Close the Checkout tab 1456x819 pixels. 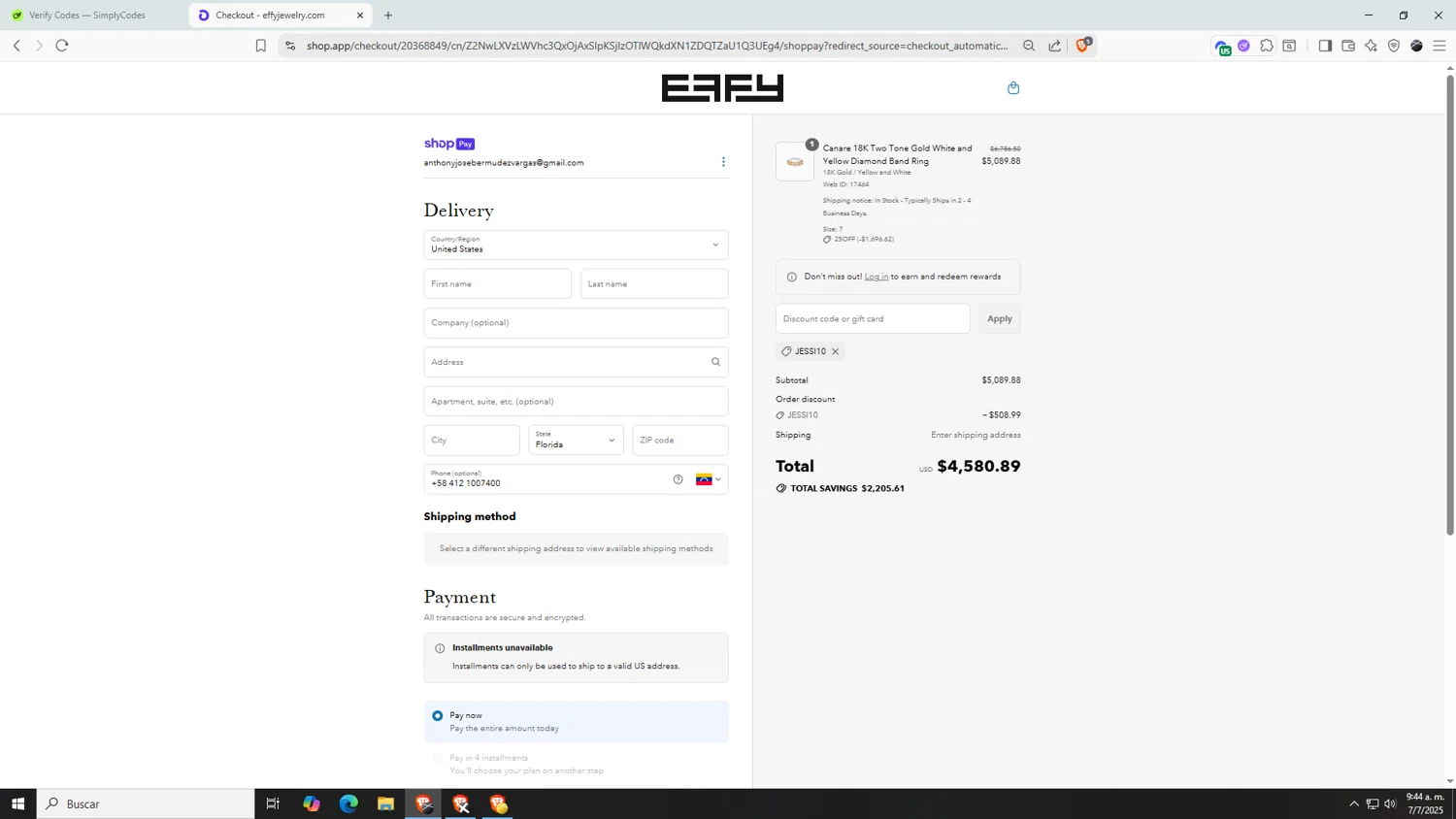360,16
